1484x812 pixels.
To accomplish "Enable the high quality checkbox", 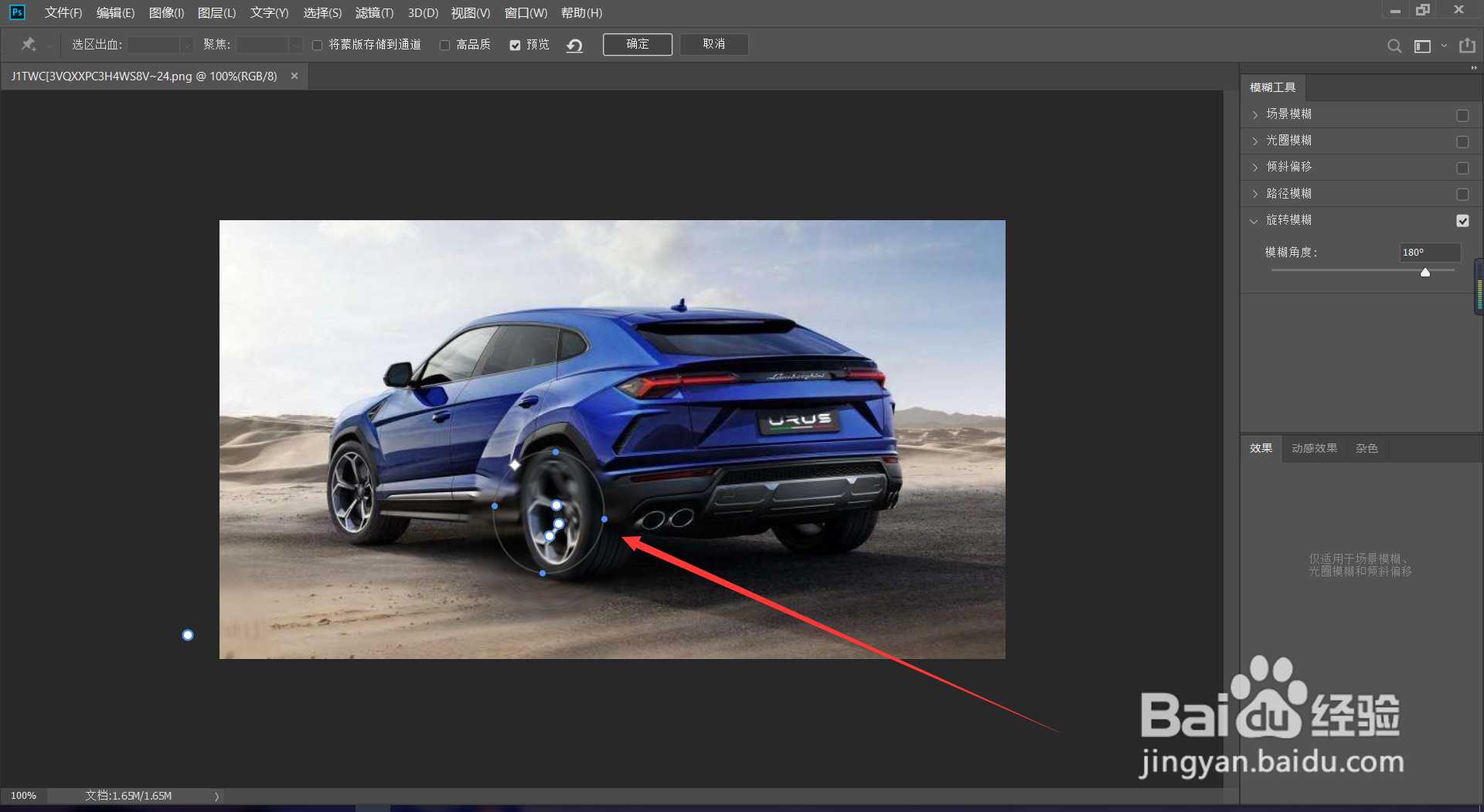I will tap(444, 46).
